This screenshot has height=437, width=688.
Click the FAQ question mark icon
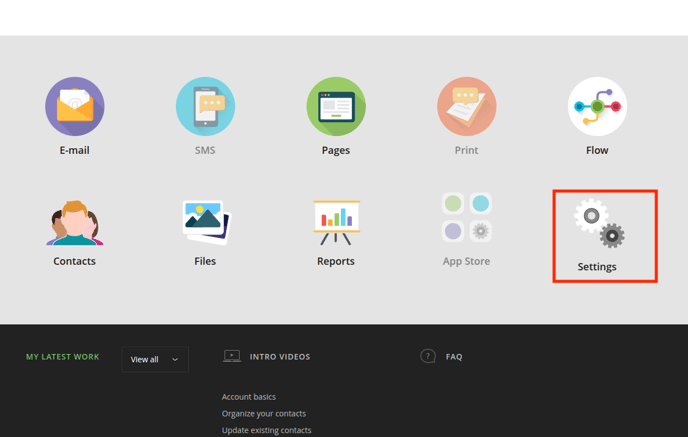[428, 356]
